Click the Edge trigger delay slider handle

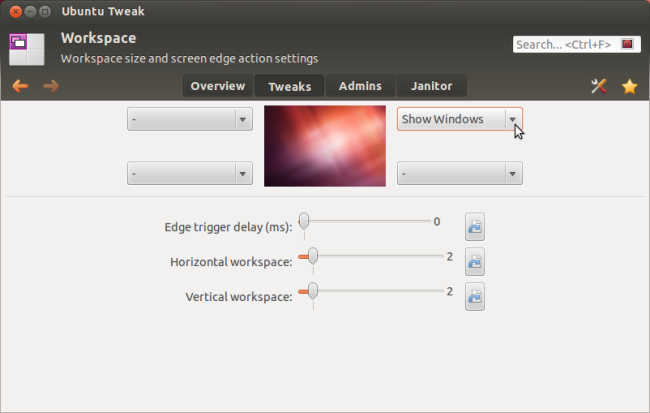304,221
